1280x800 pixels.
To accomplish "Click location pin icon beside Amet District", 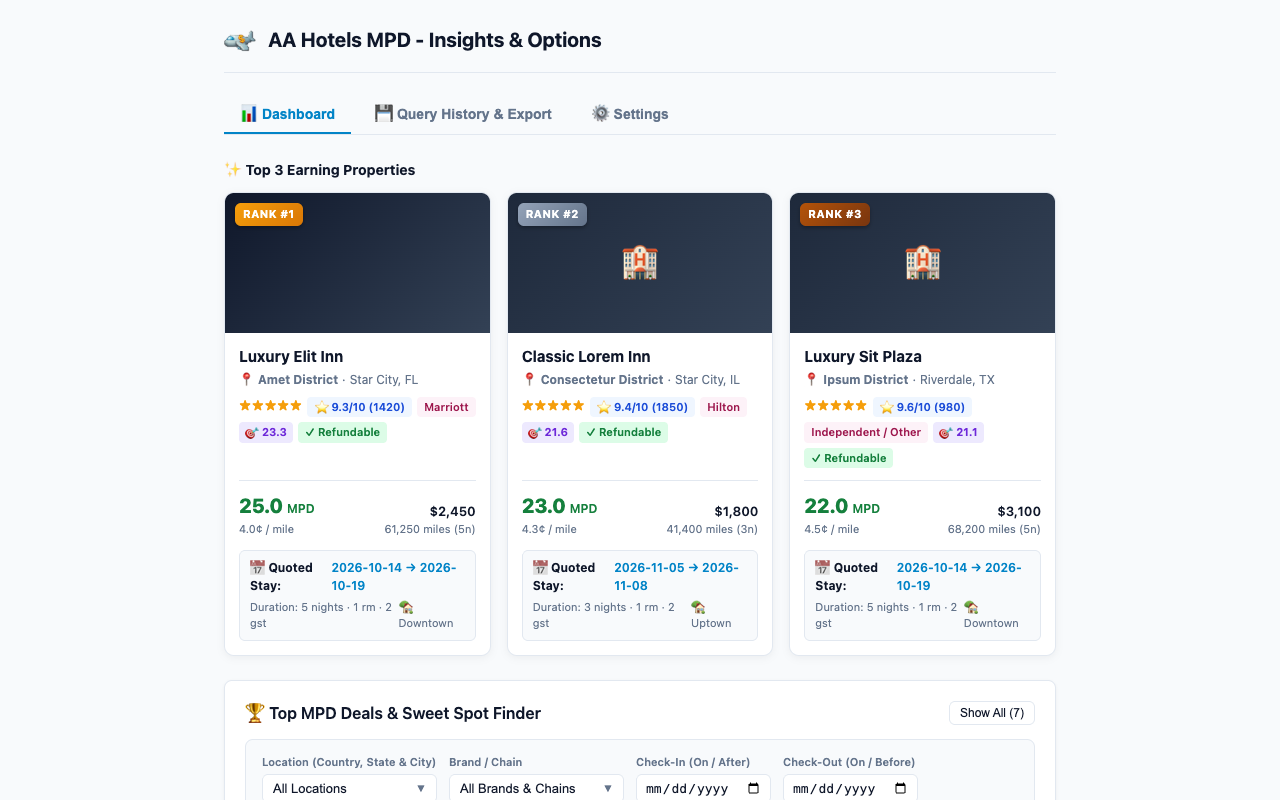I will click(x=246, y=380).
